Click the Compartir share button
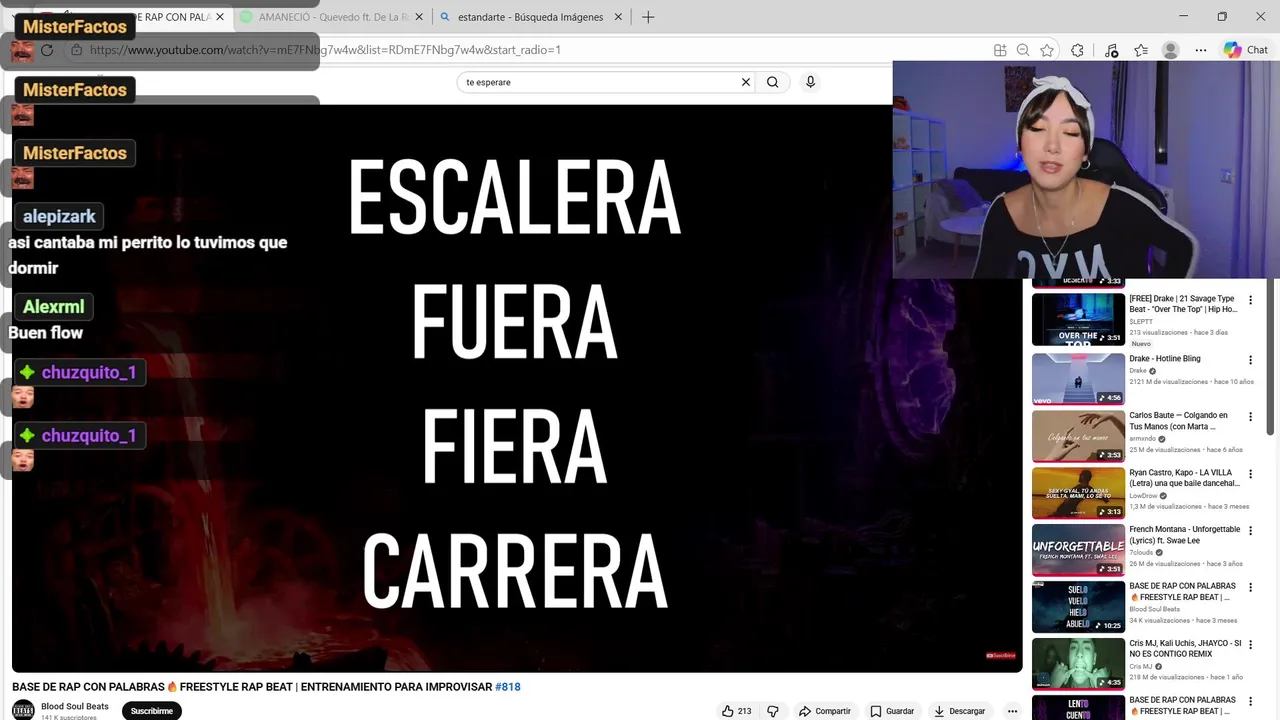The height and width of the screenshot is (720, 1280). click(x=824, y=711)
